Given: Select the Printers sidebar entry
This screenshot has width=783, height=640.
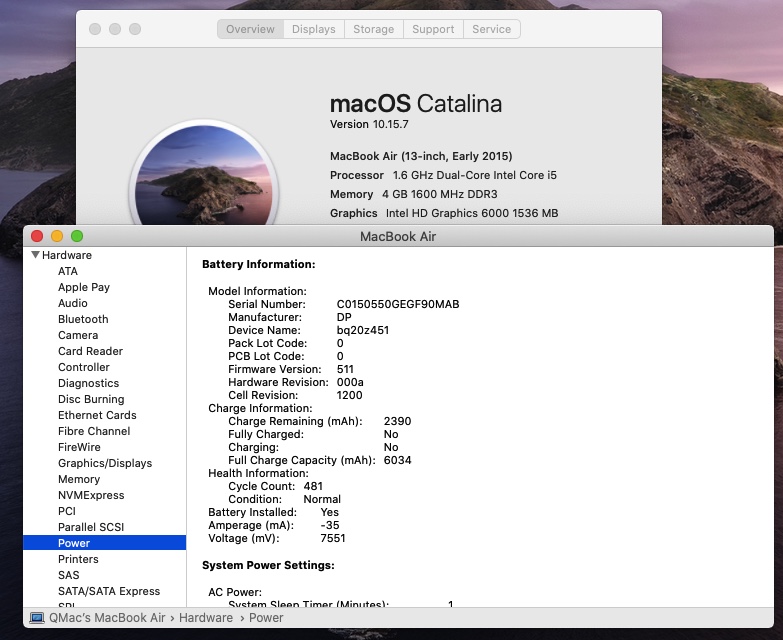Looking at the screenshot, I should click(78, 559).
